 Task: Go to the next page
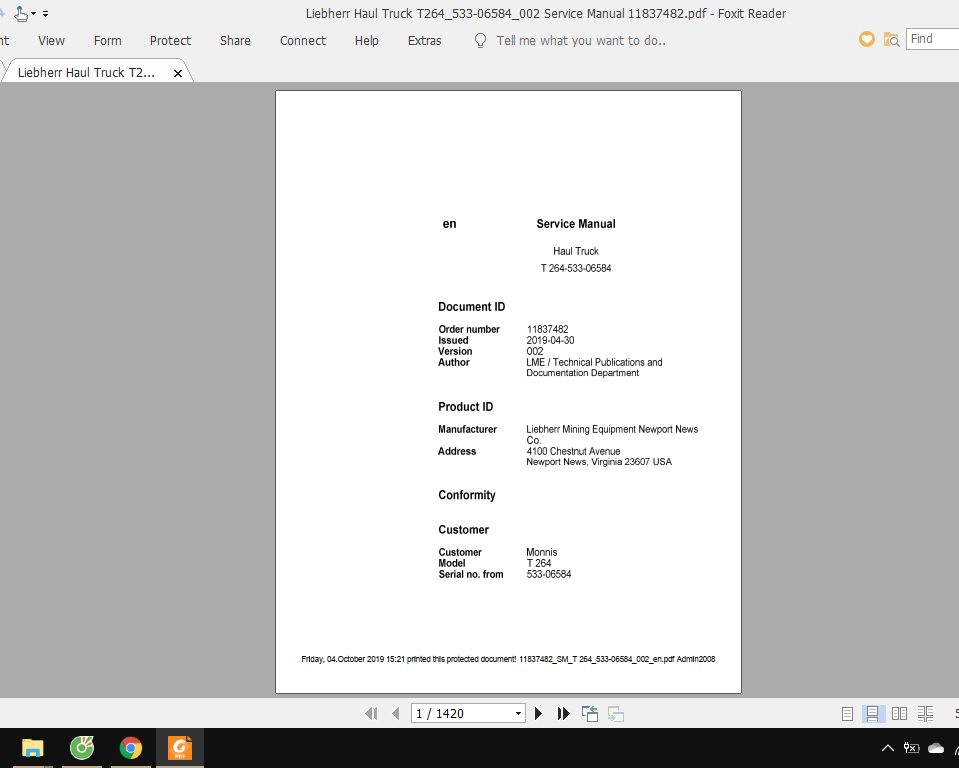pos(538,713)
